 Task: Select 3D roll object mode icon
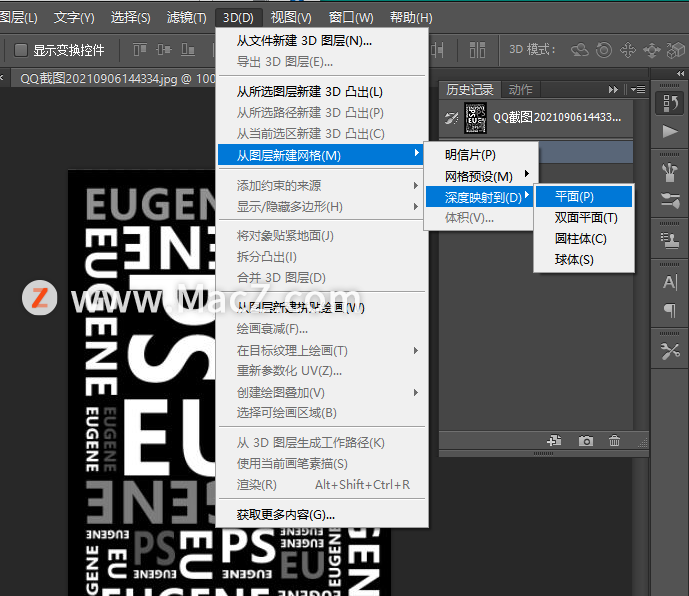tap(604, 50)
